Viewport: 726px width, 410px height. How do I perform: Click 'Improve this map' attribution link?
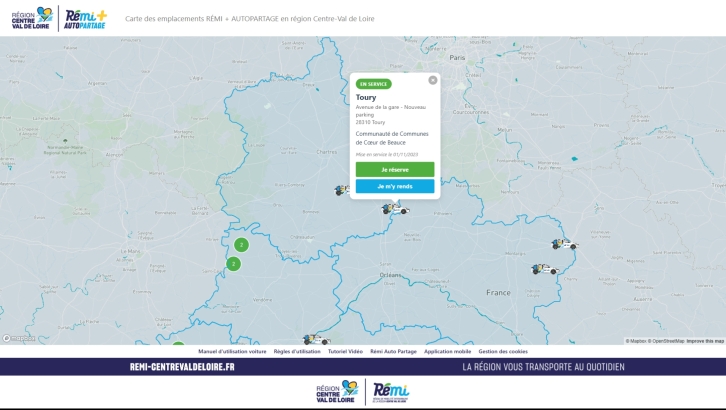(705, 341)
